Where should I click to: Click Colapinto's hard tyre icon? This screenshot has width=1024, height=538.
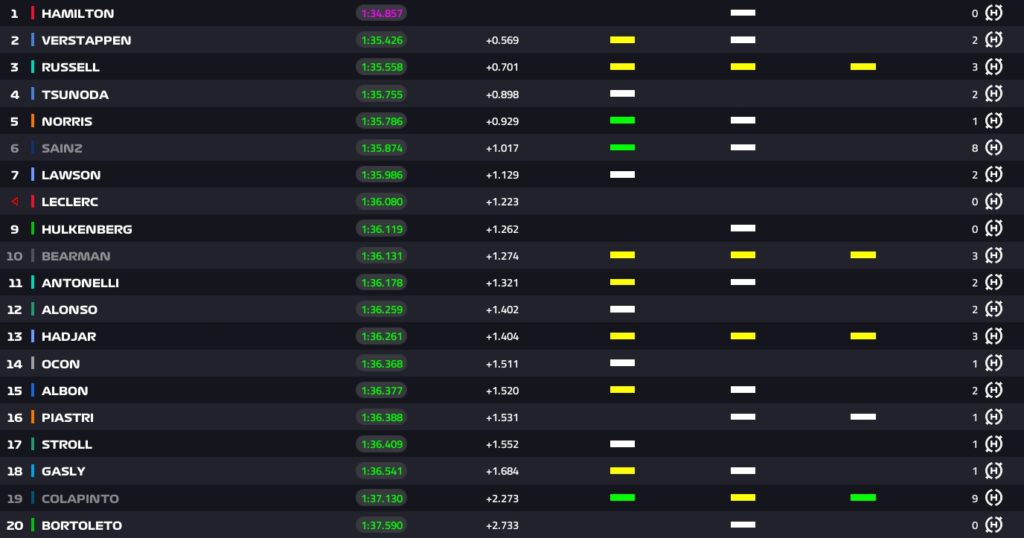993,498
